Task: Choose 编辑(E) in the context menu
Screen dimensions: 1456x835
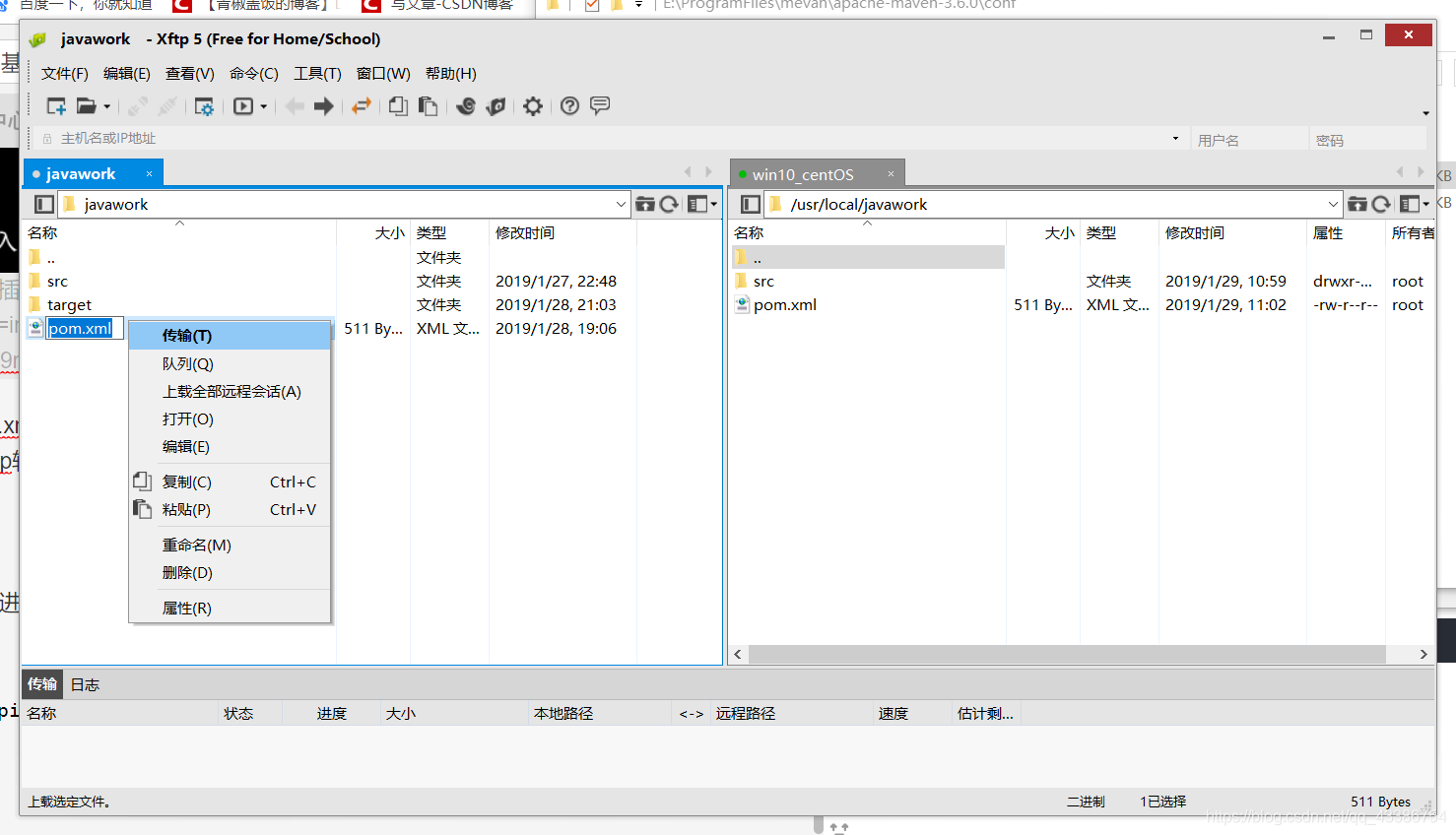Action: [x=230, y=446]
